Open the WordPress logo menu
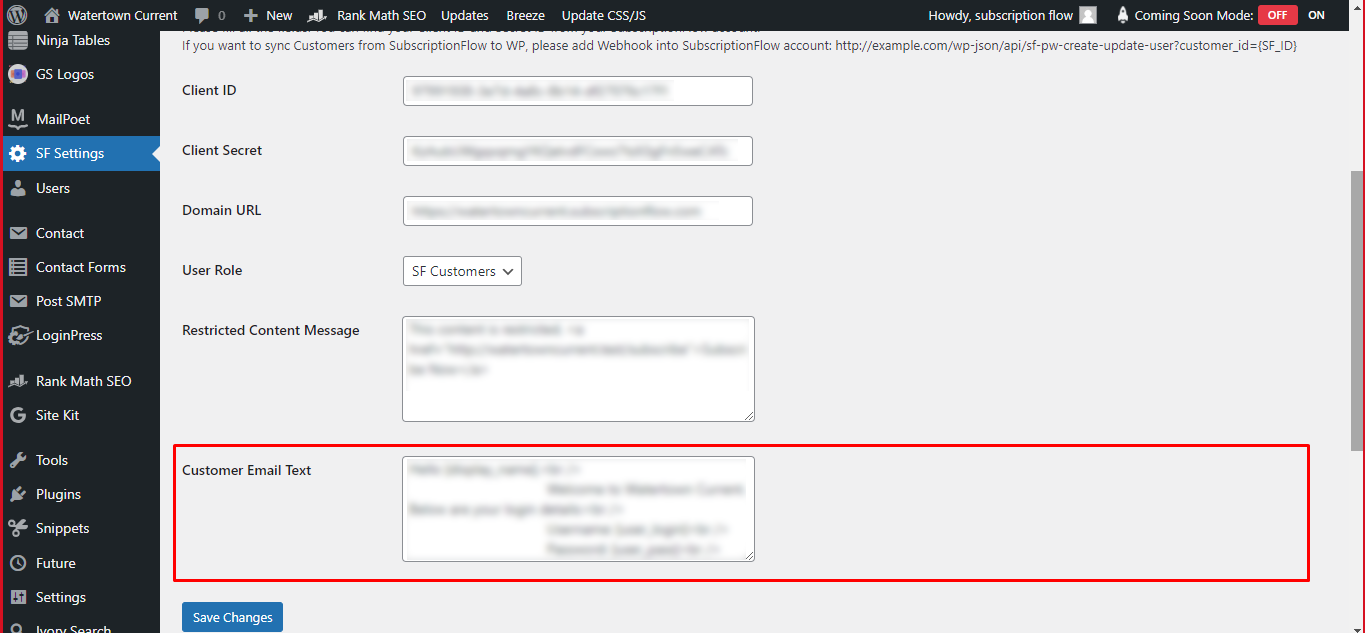The image size is (1365, 633). tap(17, 15)
